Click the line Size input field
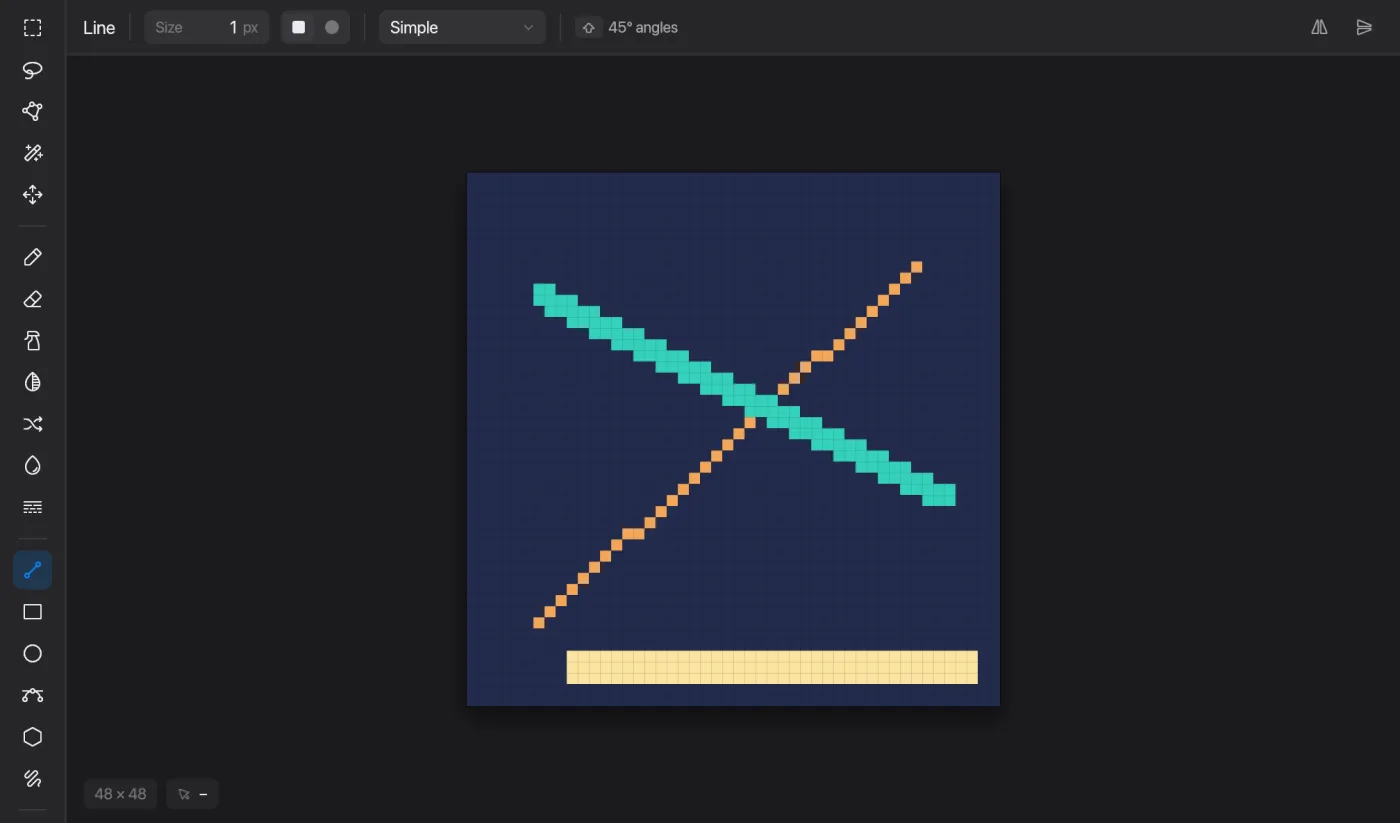Viewport: 1400px width, 823px height. (207, 28)
